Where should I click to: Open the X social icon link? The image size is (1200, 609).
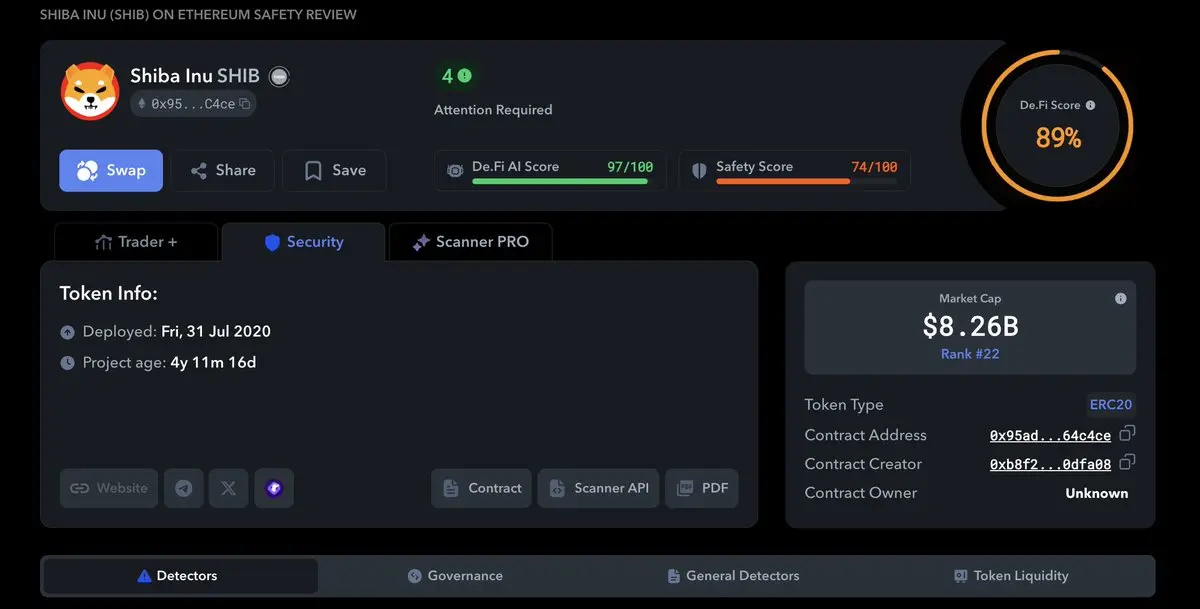229,488
